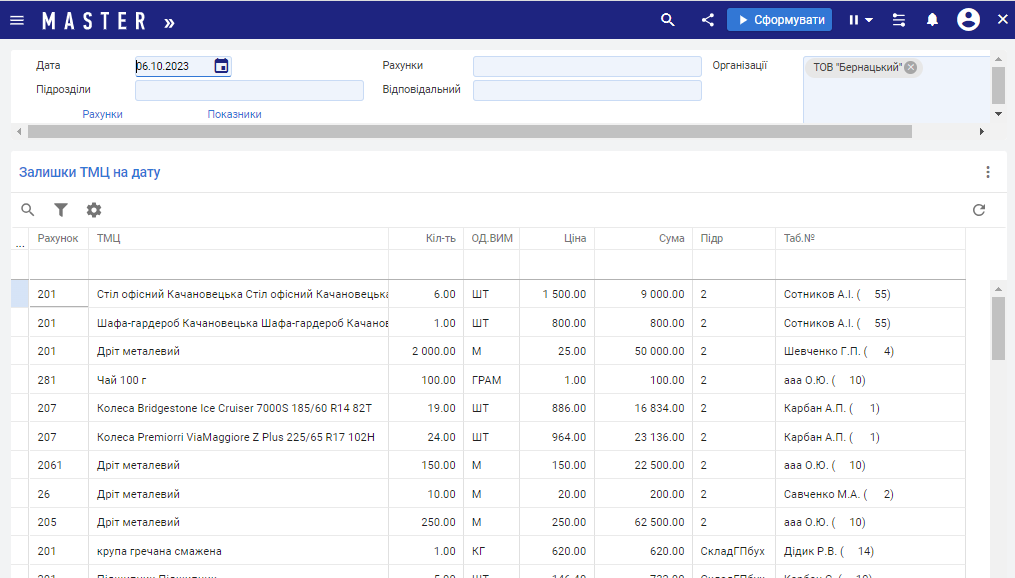Refresh the table data
This screenshot has height=578, width=1015.
pos(979,210)
